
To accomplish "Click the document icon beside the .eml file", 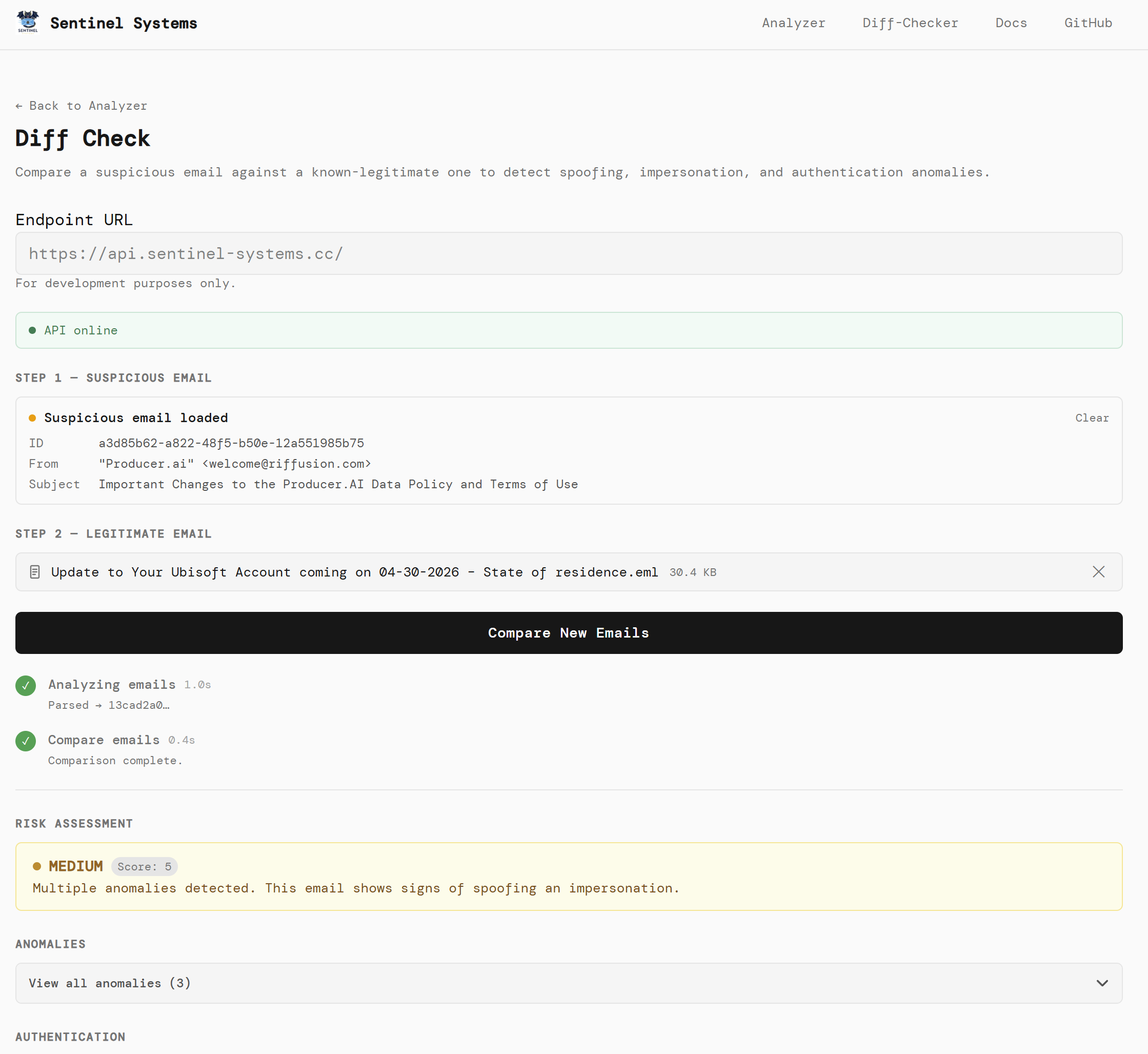I will click(x=35, y=571).
